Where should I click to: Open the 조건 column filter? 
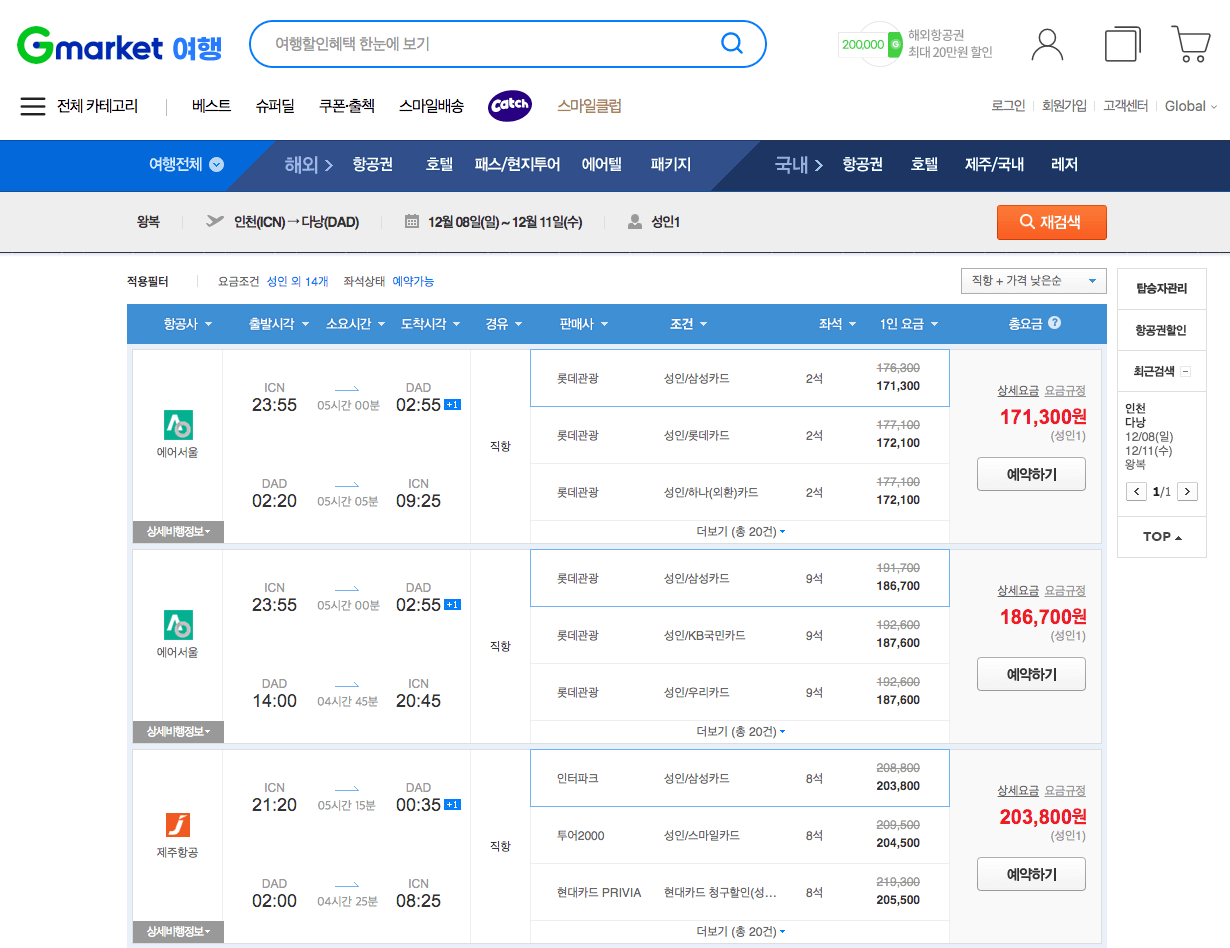(x=688, y=324)
